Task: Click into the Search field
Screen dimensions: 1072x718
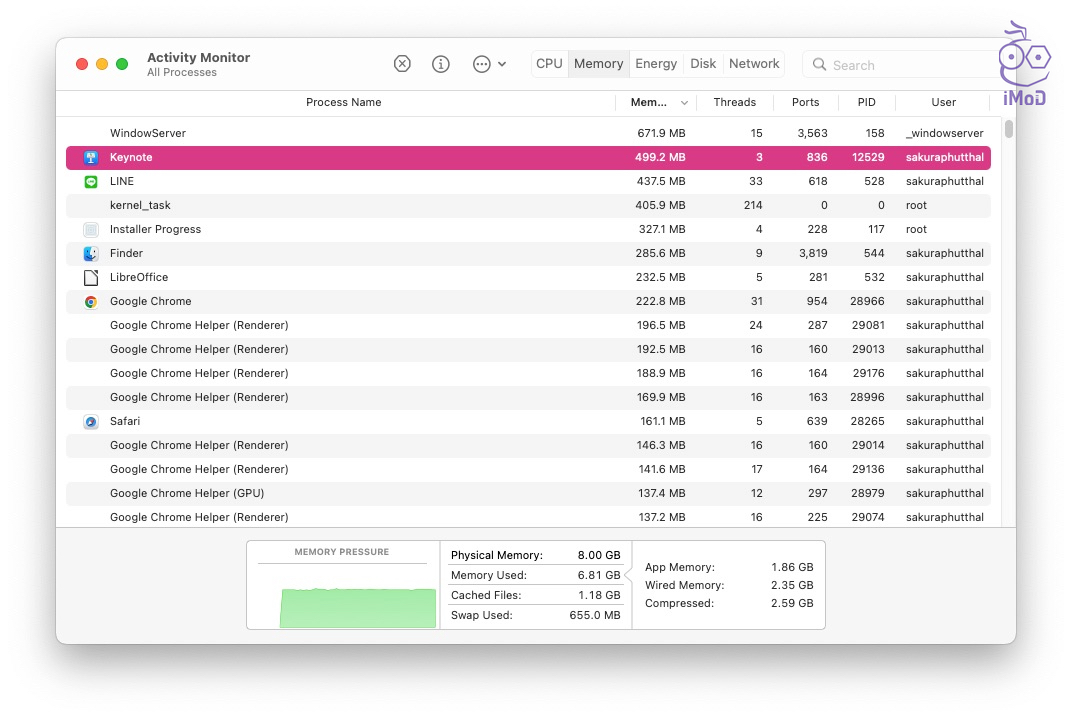Action: point(900,65)
